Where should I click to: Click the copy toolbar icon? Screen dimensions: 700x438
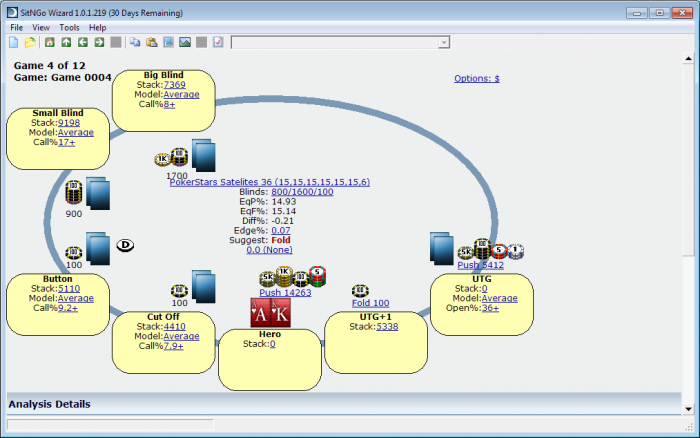tap(135, 42)
